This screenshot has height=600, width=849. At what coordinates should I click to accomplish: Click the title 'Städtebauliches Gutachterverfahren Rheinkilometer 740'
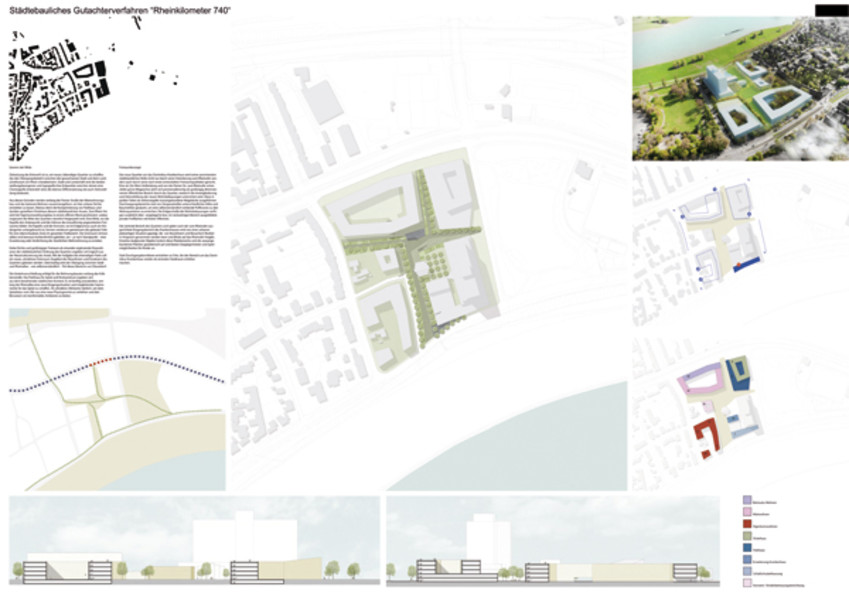135,10
